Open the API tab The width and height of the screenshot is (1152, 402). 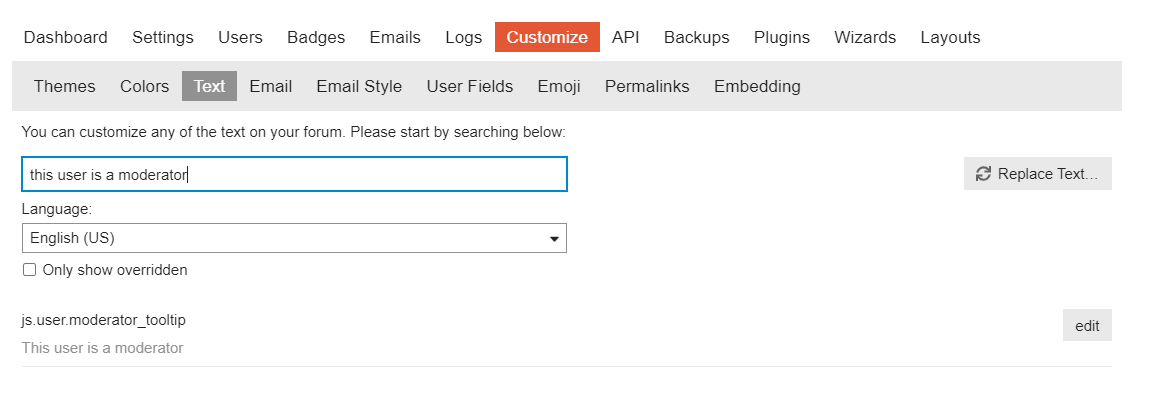626,37
